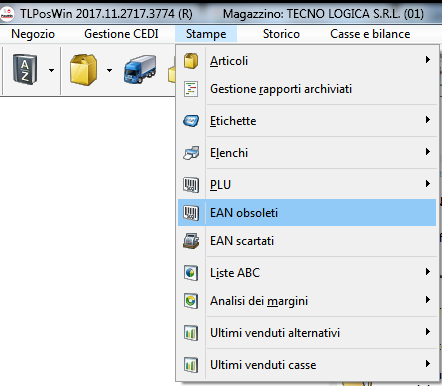443x386 pixels.
Task: Expand the Articoli submenu arrow
Action: point(428,60)
